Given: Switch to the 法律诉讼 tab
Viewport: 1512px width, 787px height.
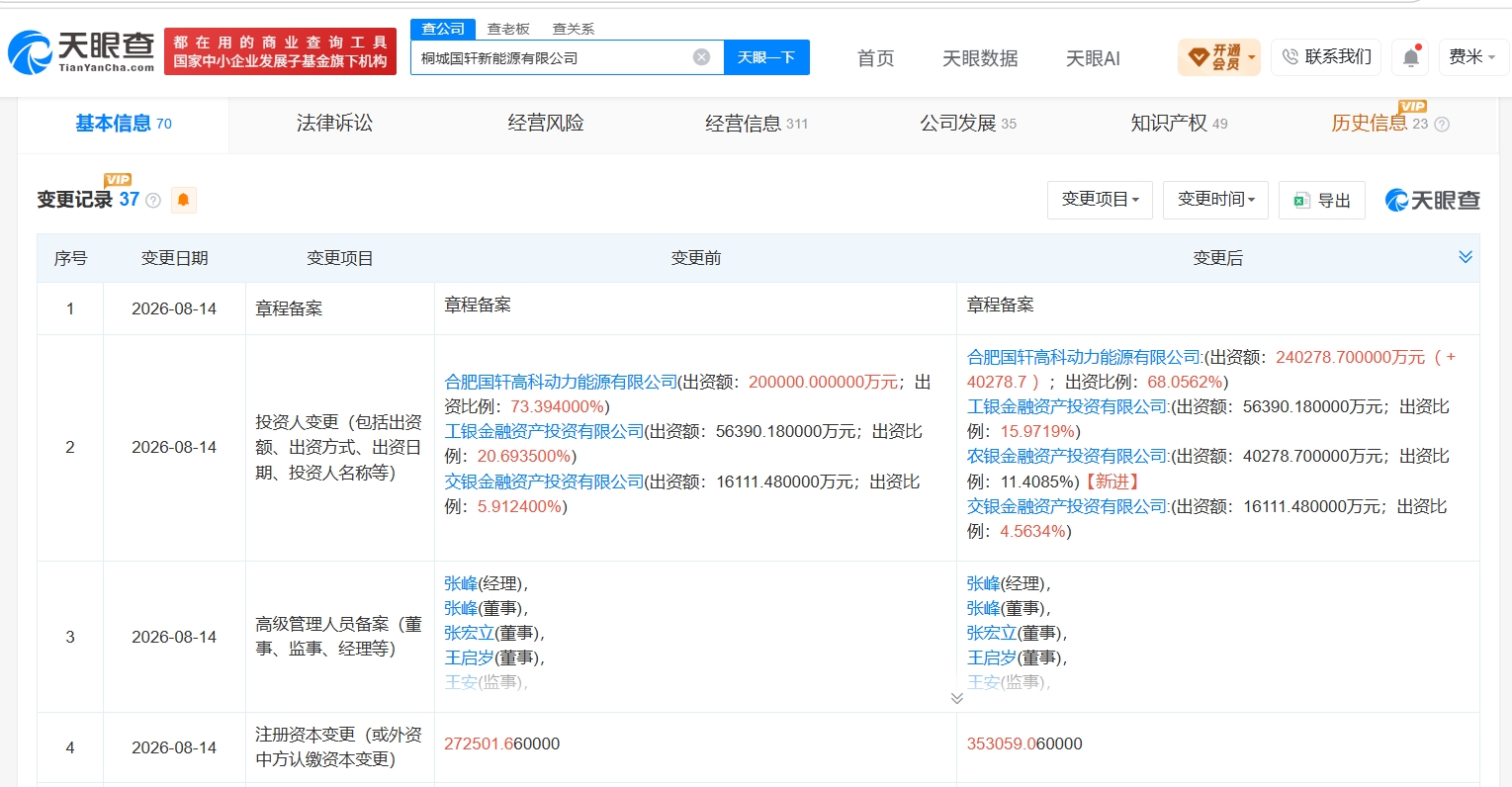Looking at the screenshot, I should click(334, 124).
